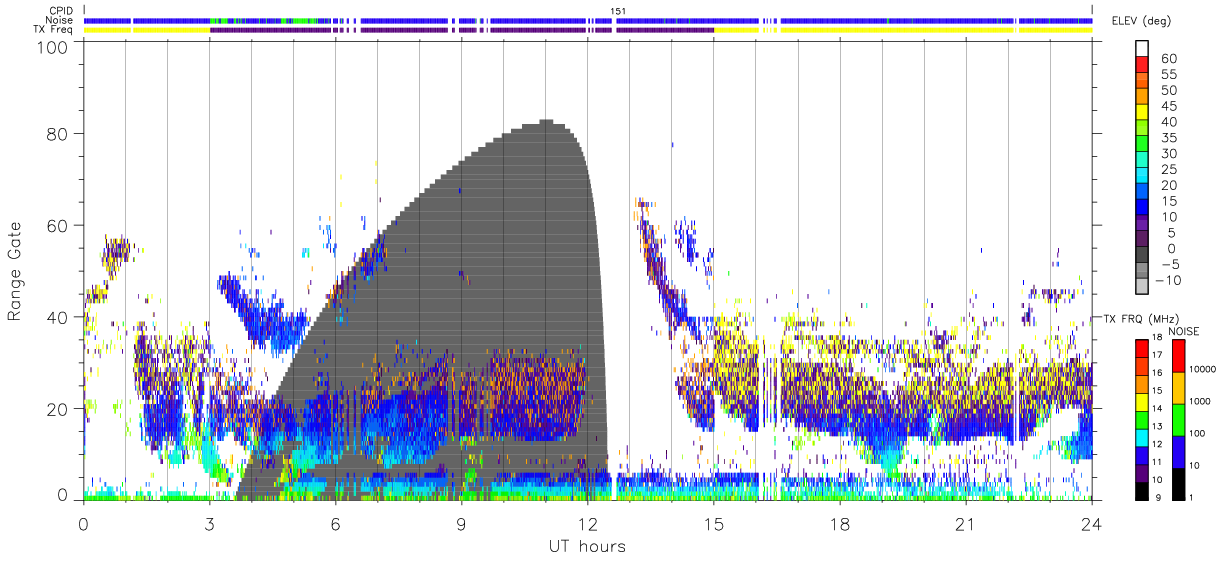Click the '30' label on the ELEV colorbar
Viewport: 1228px width, 567px height.
(1168, 153)
